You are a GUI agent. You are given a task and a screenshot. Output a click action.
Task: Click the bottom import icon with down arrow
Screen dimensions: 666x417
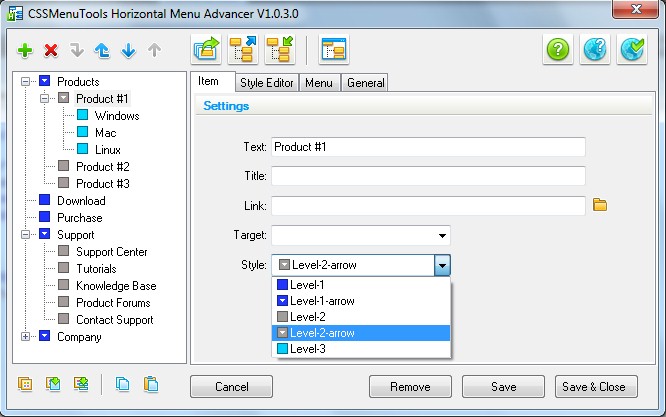coord(53,384)
